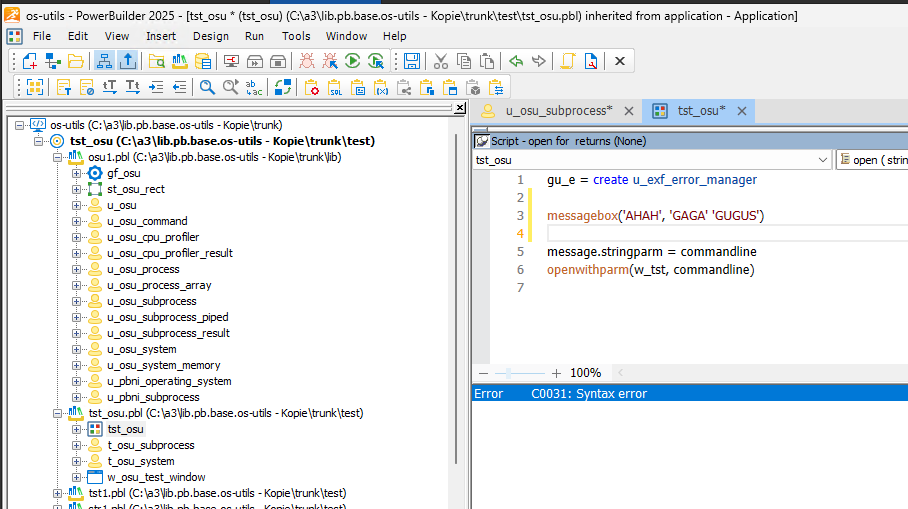This screenshot has width=908, height=509.
Task: Open the event open dropdown
Action: pyautogui.click(x=873, y=160)
